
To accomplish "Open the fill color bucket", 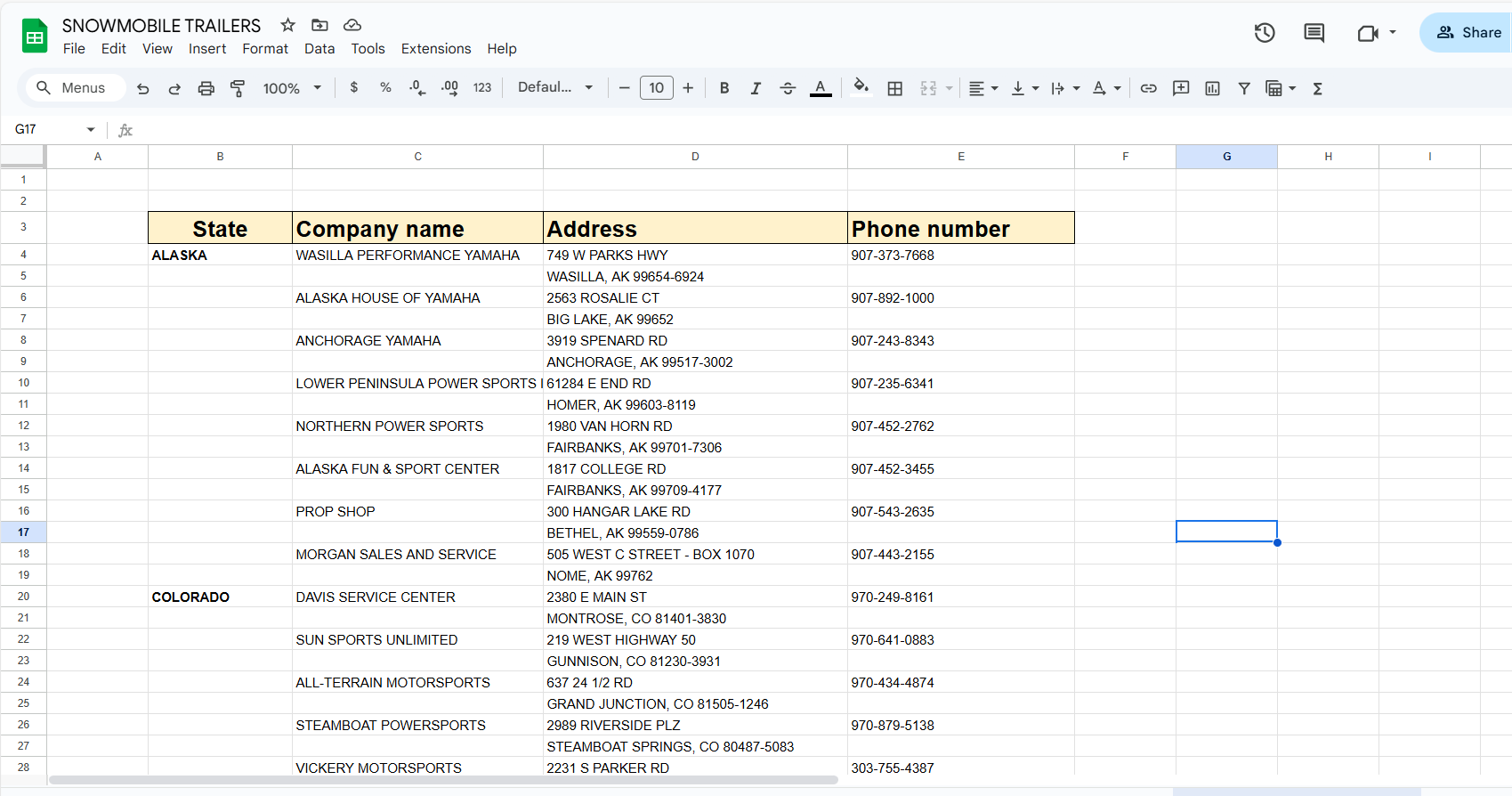I will click(861, 87).
